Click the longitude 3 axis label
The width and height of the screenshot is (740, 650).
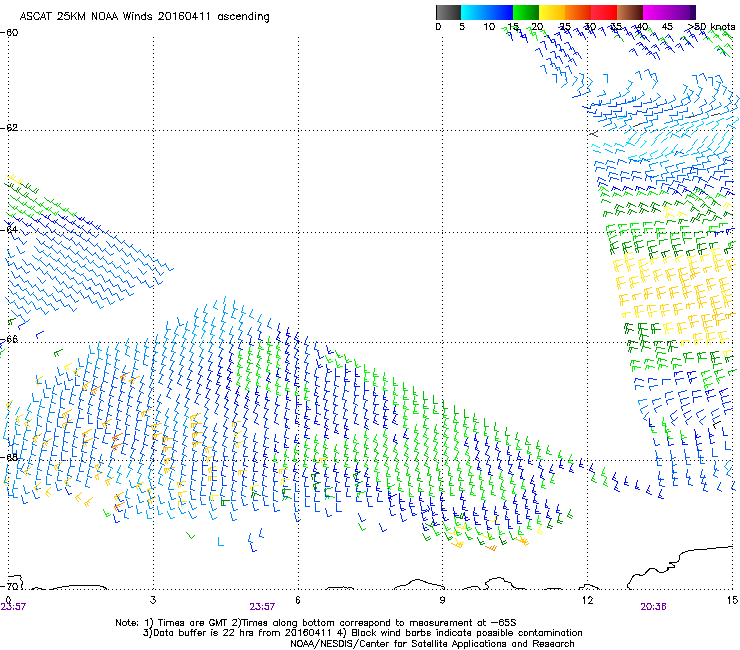tap(153, 600)
